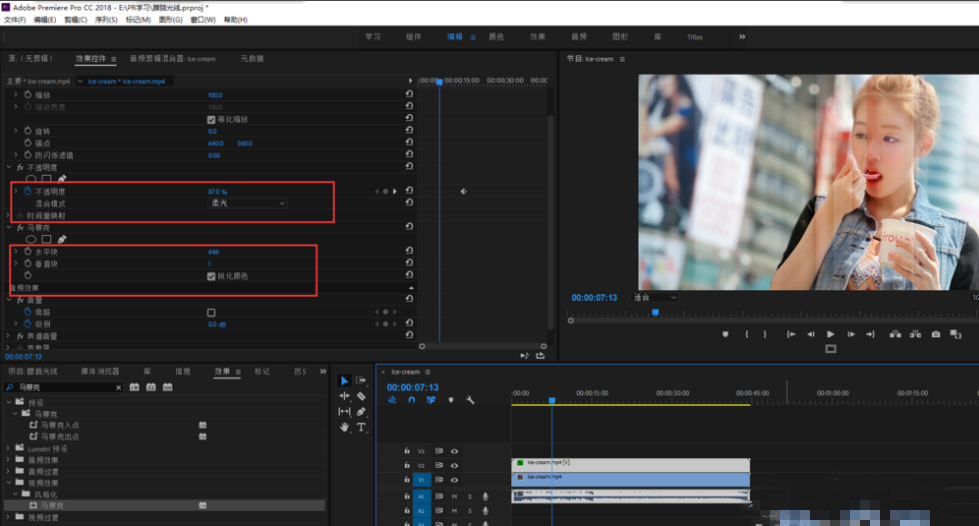The width and height of the screenshot is (979, 526).
Task: Switch to the 颜色 workspace
Action: (496, 36)
